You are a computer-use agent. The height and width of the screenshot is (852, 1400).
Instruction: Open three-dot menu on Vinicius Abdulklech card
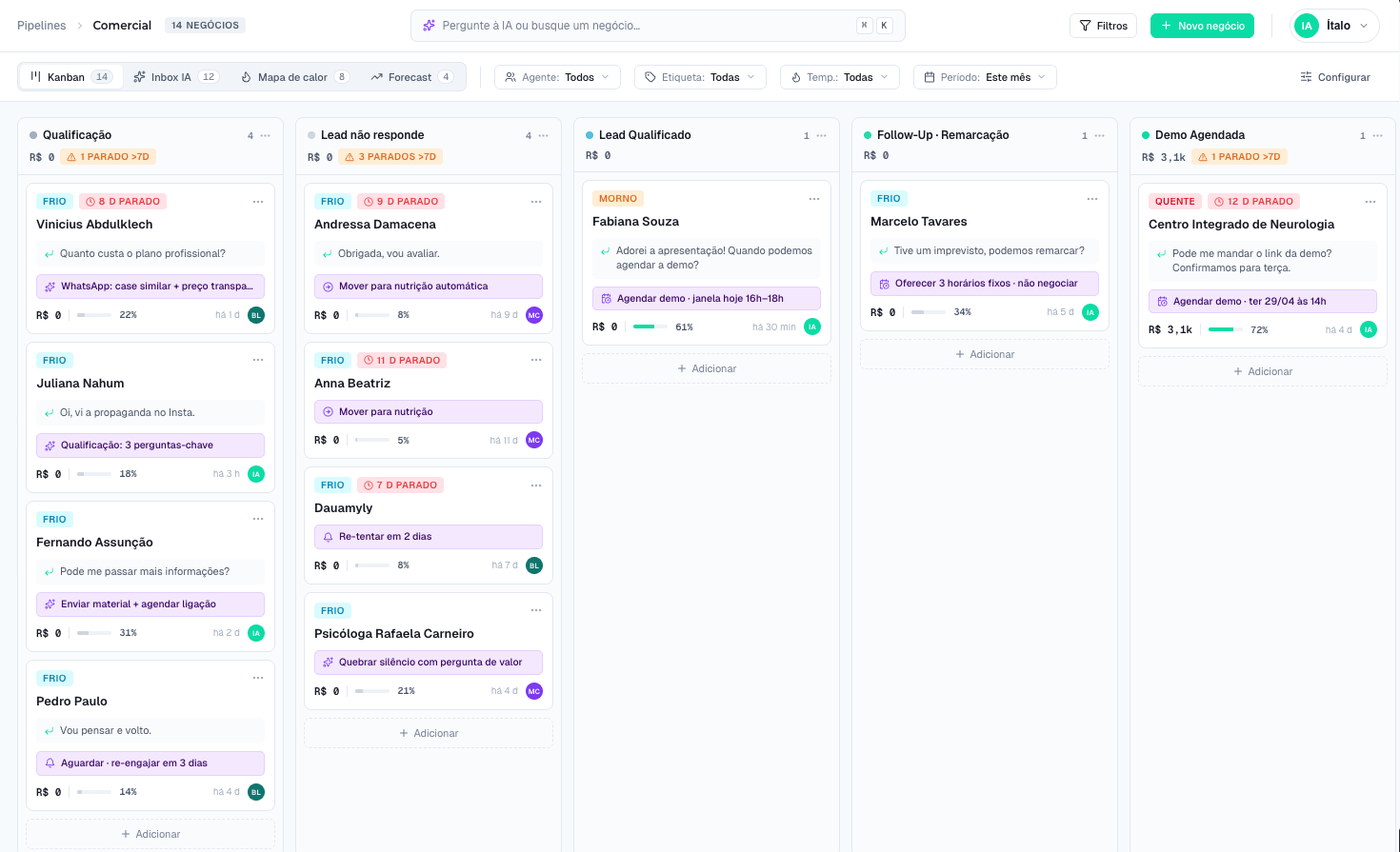(257, 202)
